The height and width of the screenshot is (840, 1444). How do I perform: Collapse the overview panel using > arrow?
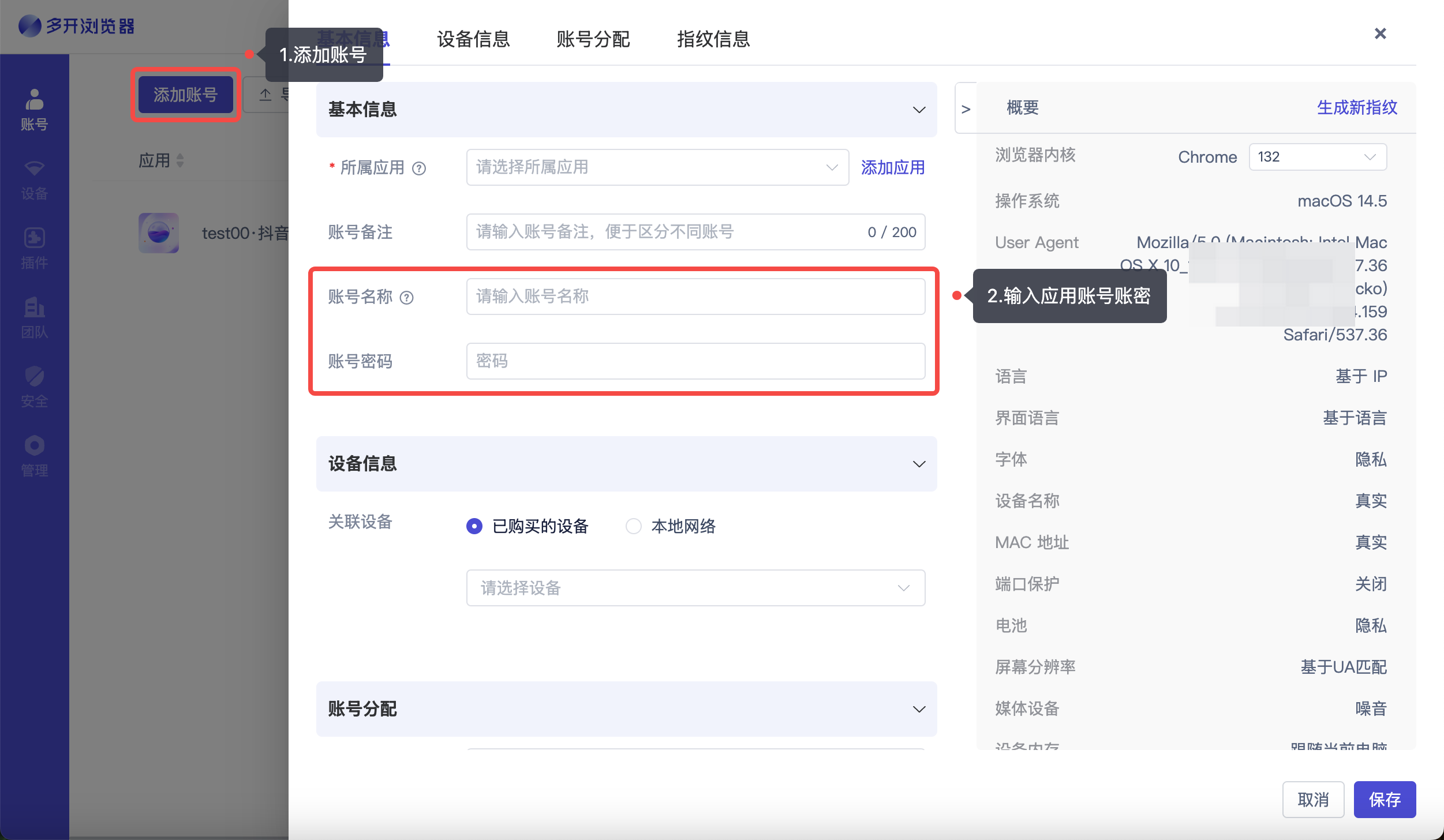pos(966,108)
